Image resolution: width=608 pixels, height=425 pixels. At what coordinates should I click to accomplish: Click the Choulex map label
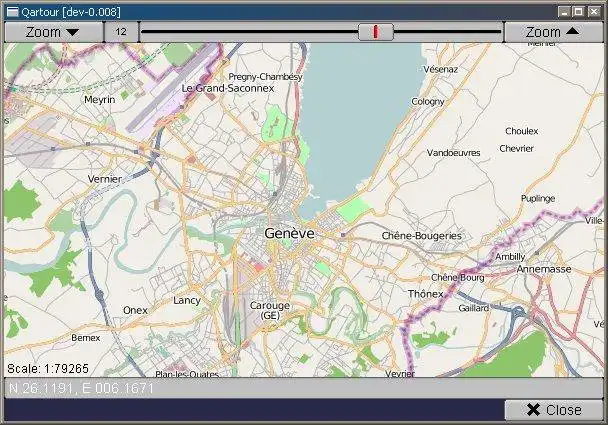point(522,131)
